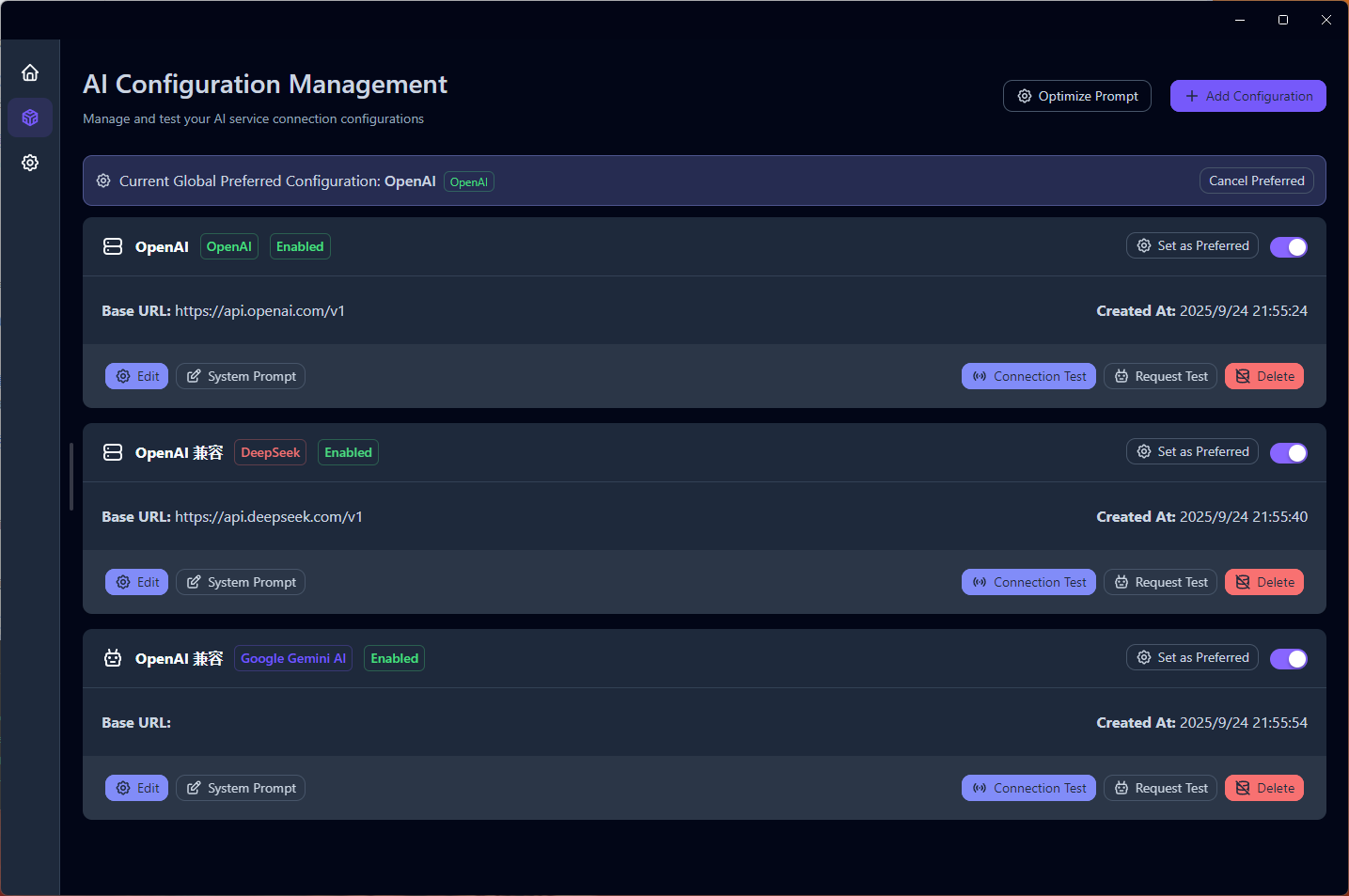
Task: Cancel the preferred global configuration
Action: tap(1256, 181)
